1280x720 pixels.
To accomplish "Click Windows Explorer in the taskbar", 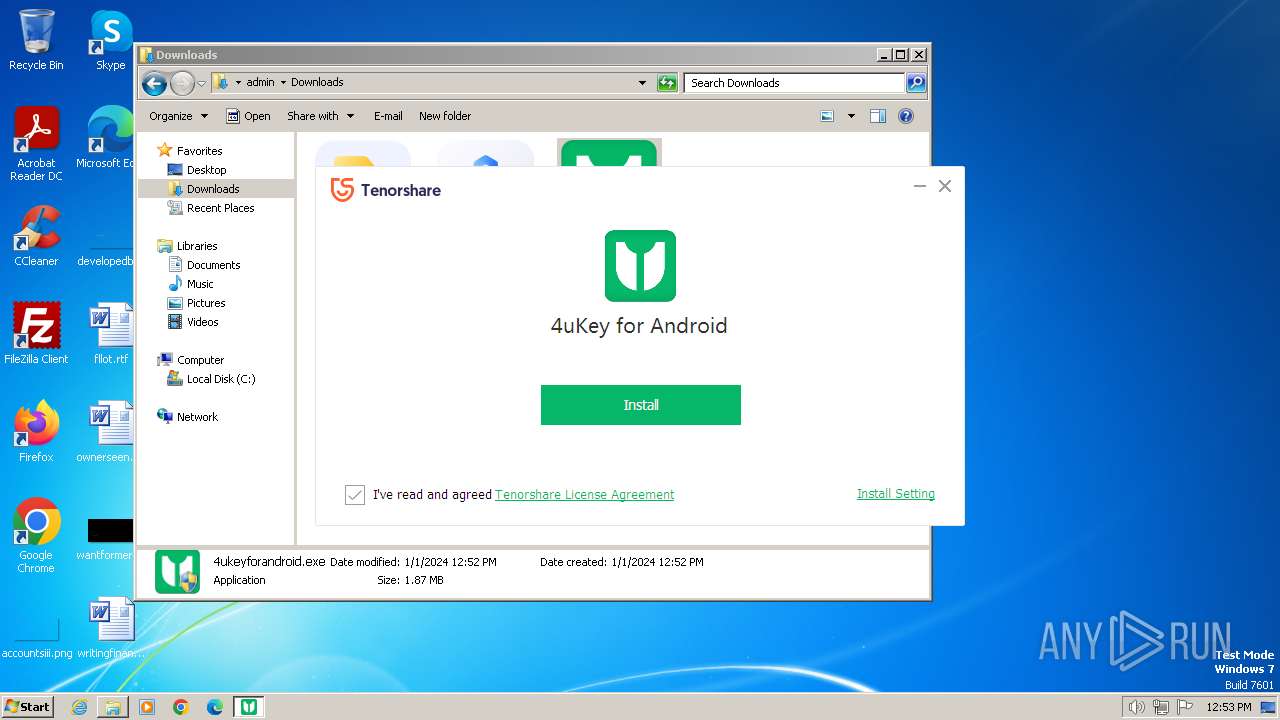I will click(x=113, y=707).
